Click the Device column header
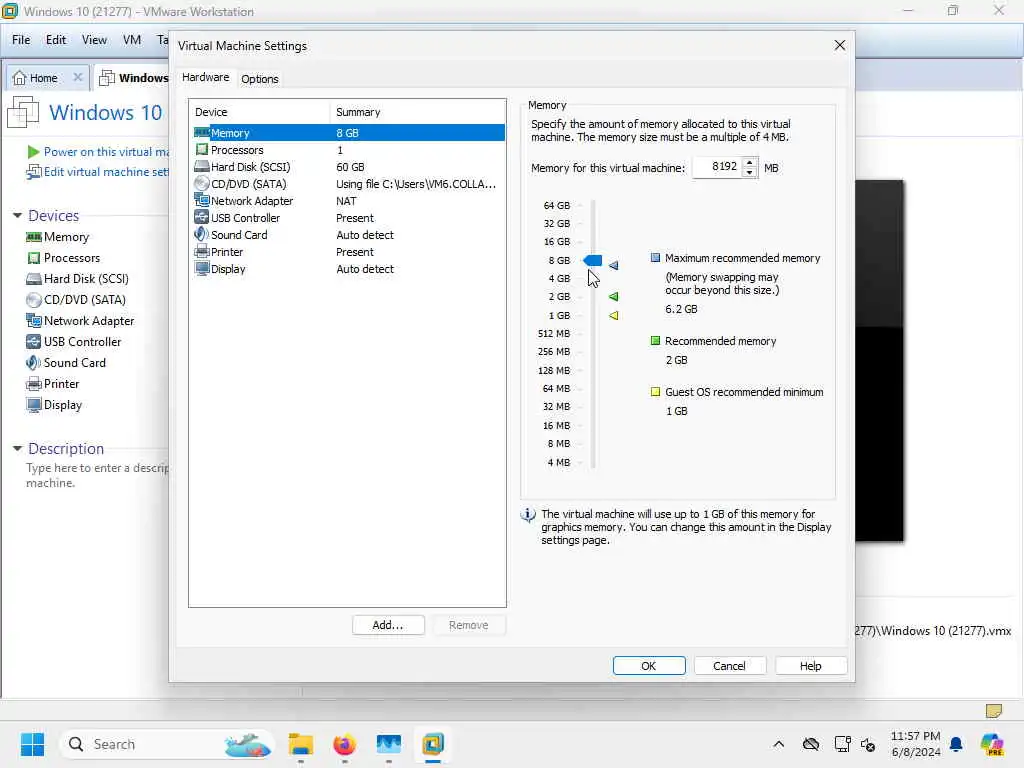 pyautogui.click(x=259, y=112)
